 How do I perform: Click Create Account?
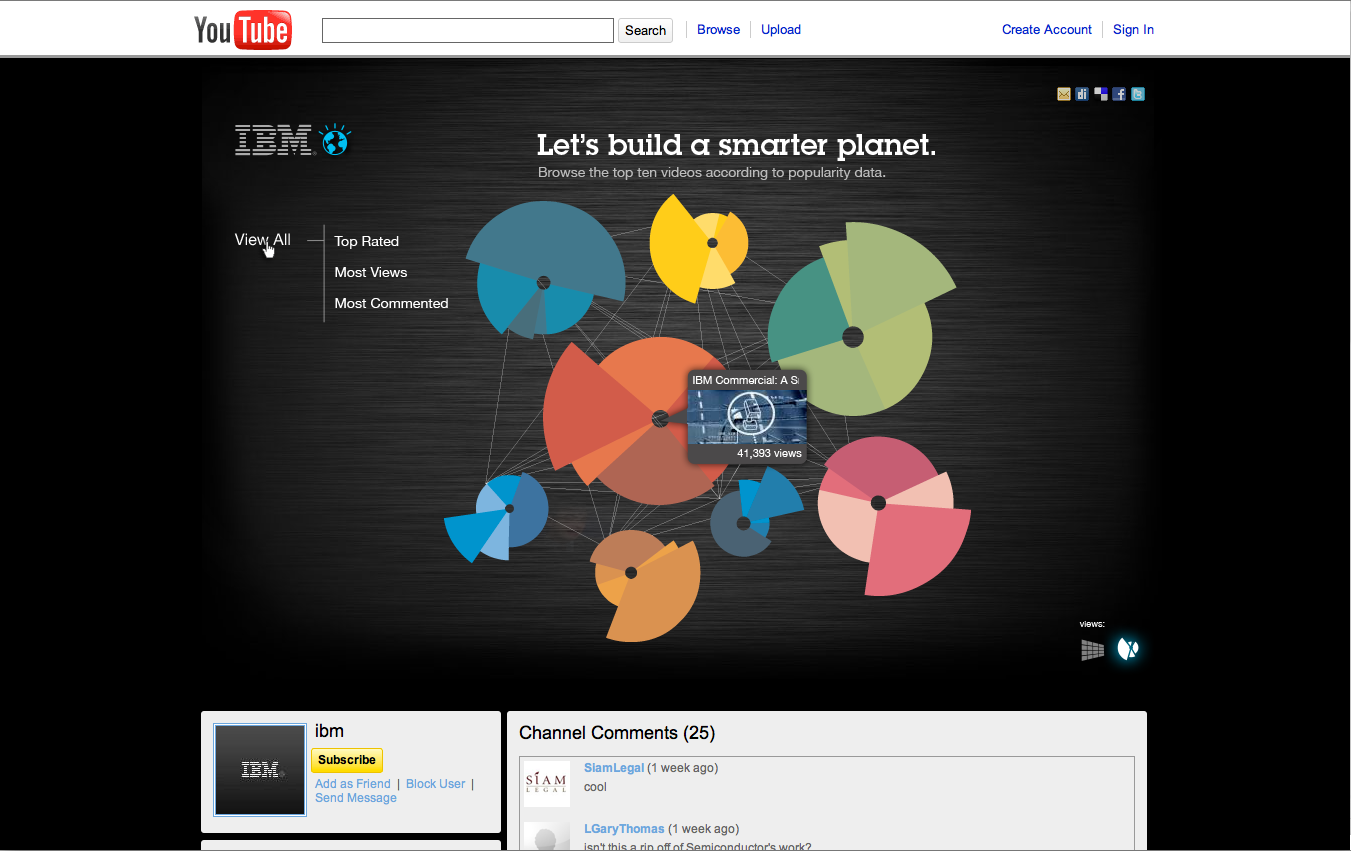click(x=1047, y=29)
